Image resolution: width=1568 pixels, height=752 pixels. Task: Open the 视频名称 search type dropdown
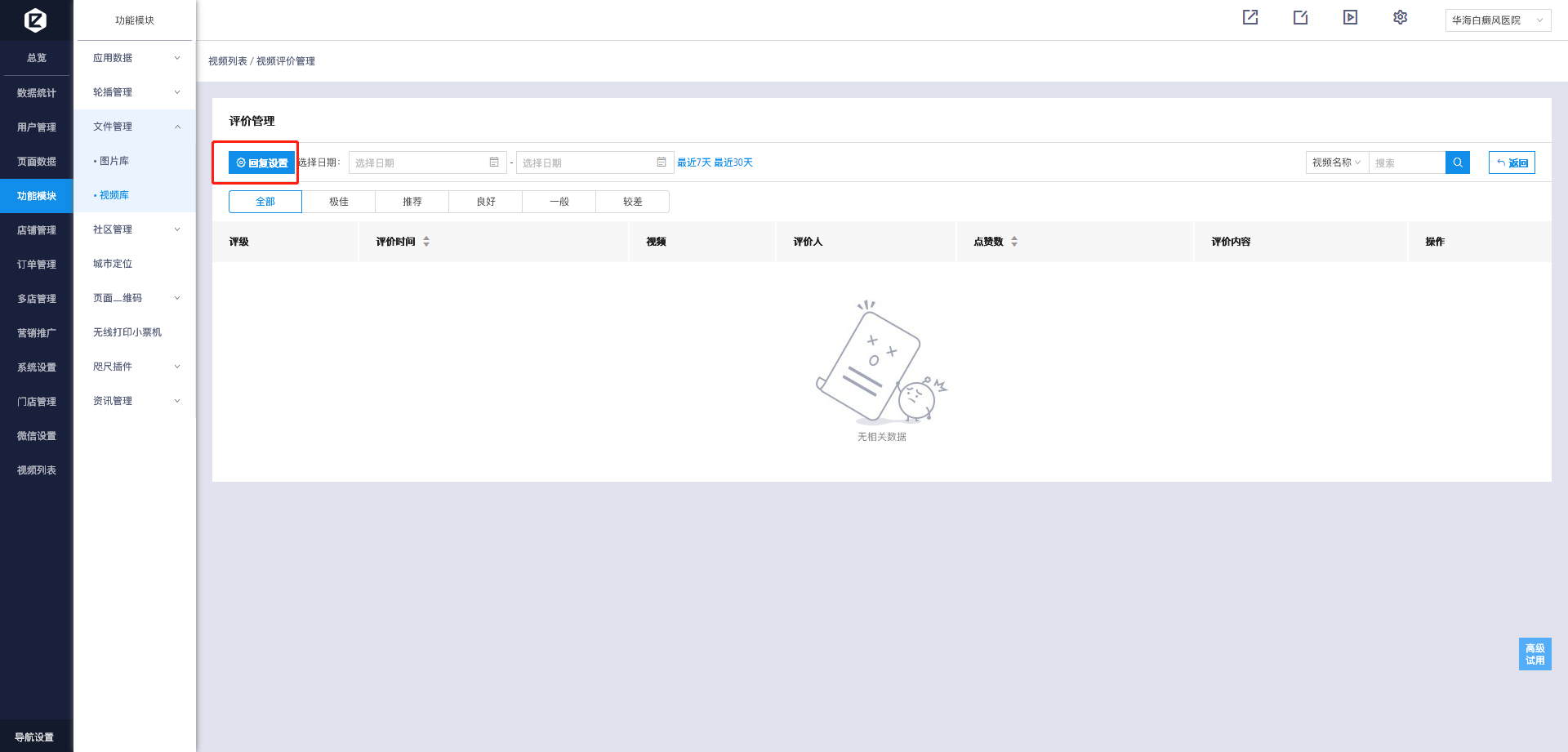pyautogui.click(x=1336, y=162)
